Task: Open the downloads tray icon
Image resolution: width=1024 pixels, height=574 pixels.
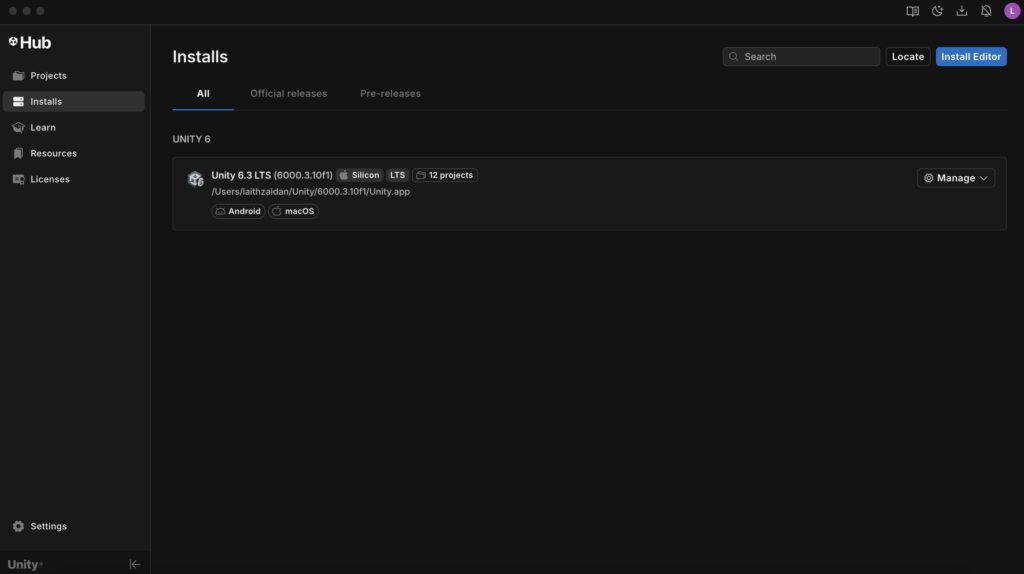Action: (962, 11)
